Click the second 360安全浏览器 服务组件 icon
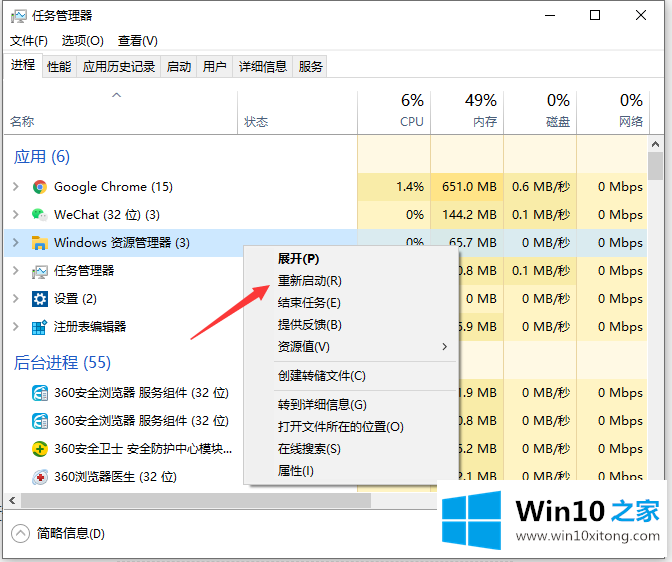 coord(39,421)
